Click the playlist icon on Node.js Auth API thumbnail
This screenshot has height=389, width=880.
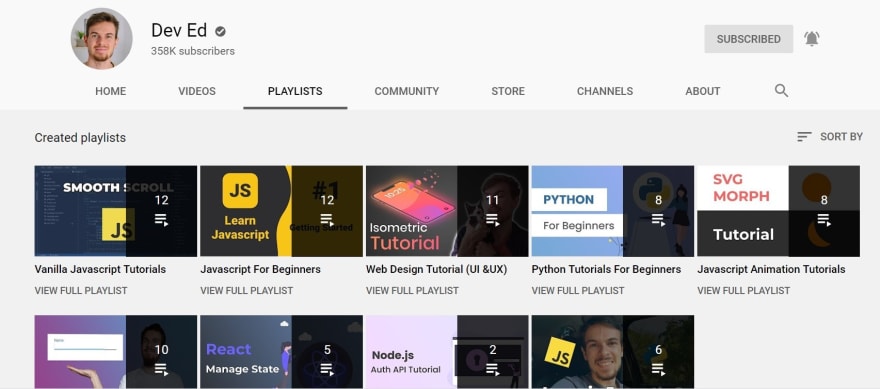[x=493, y=369]
